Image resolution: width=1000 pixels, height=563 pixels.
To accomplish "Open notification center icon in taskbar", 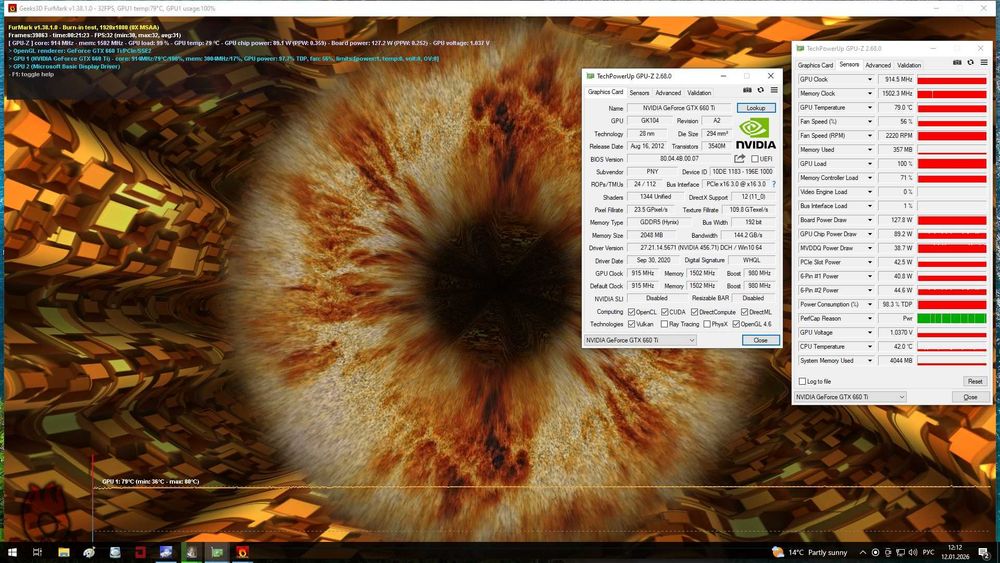I will point(985,553).
